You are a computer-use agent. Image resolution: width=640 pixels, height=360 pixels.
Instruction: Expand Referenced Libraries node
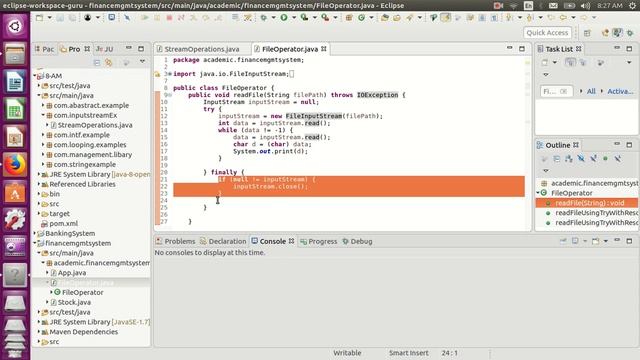pyautogui.click(x=39, y=184)
